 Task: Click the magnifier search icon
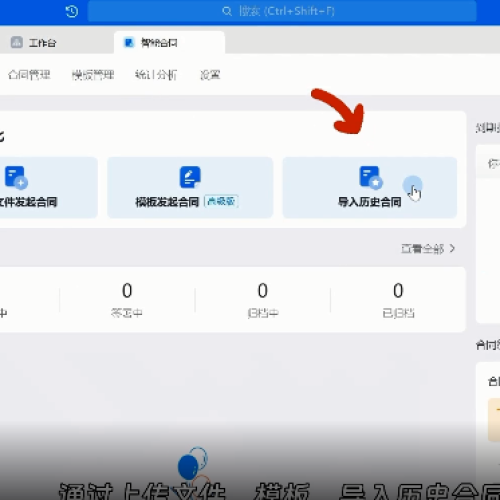[x=227, y=11]
